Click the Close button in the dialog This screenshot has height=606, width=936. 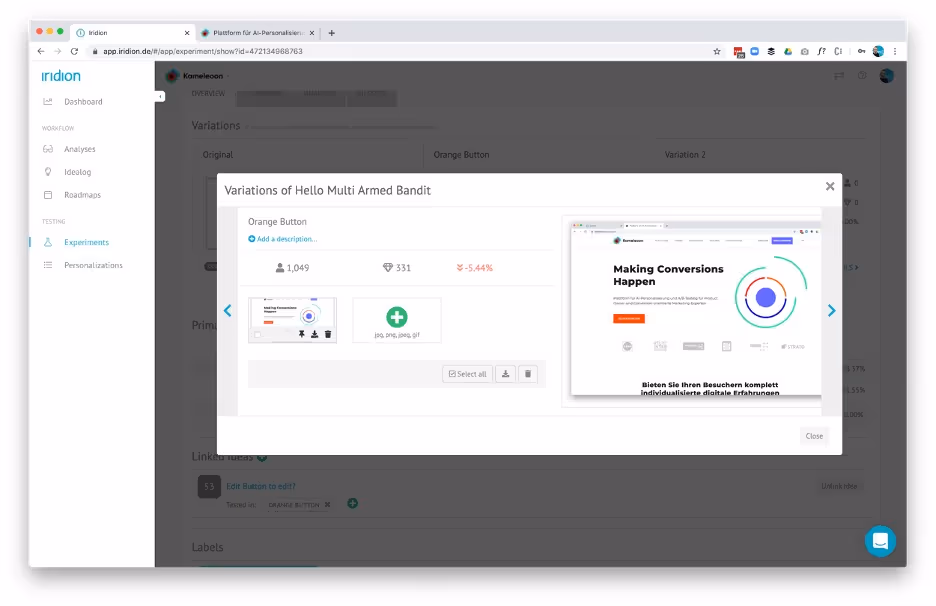(x=814, y=436)
